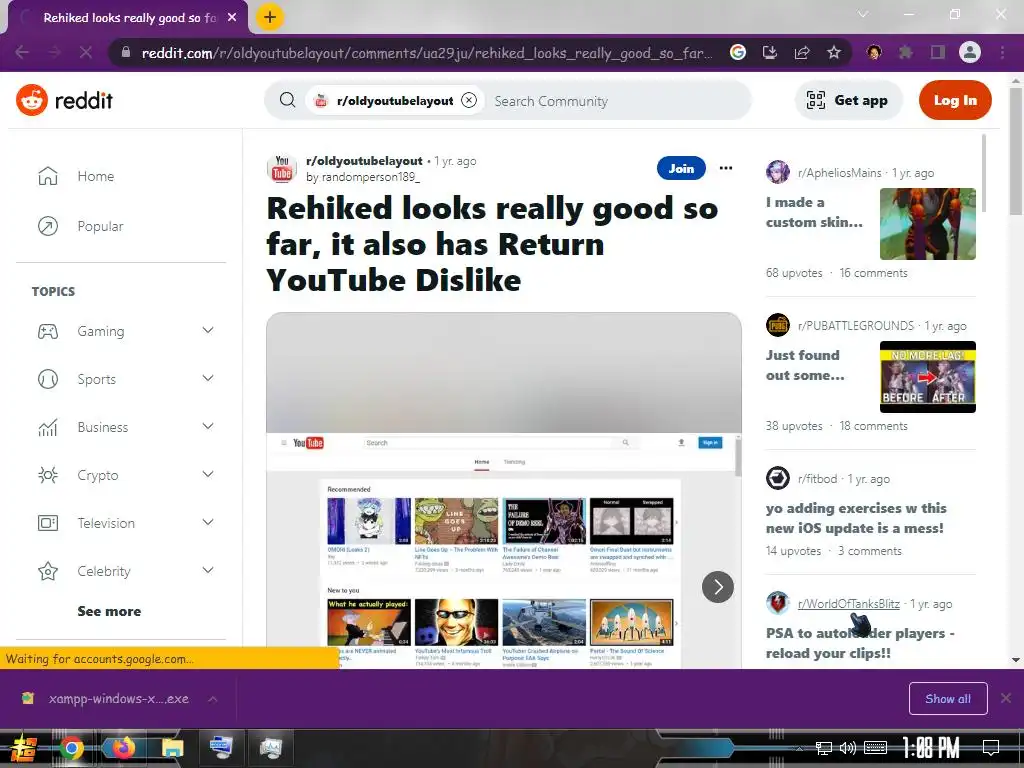Click the share page icon

tap(802, 52)
